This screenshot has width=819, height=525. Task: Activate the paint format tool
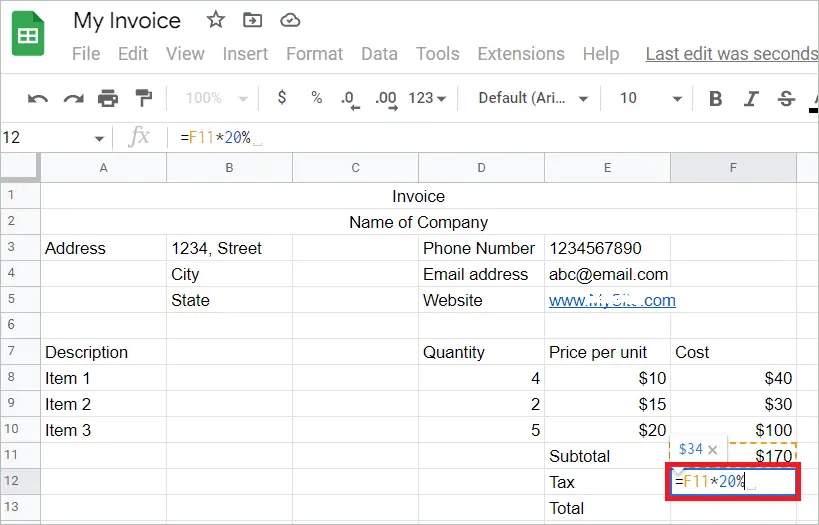tap(143, 98)
